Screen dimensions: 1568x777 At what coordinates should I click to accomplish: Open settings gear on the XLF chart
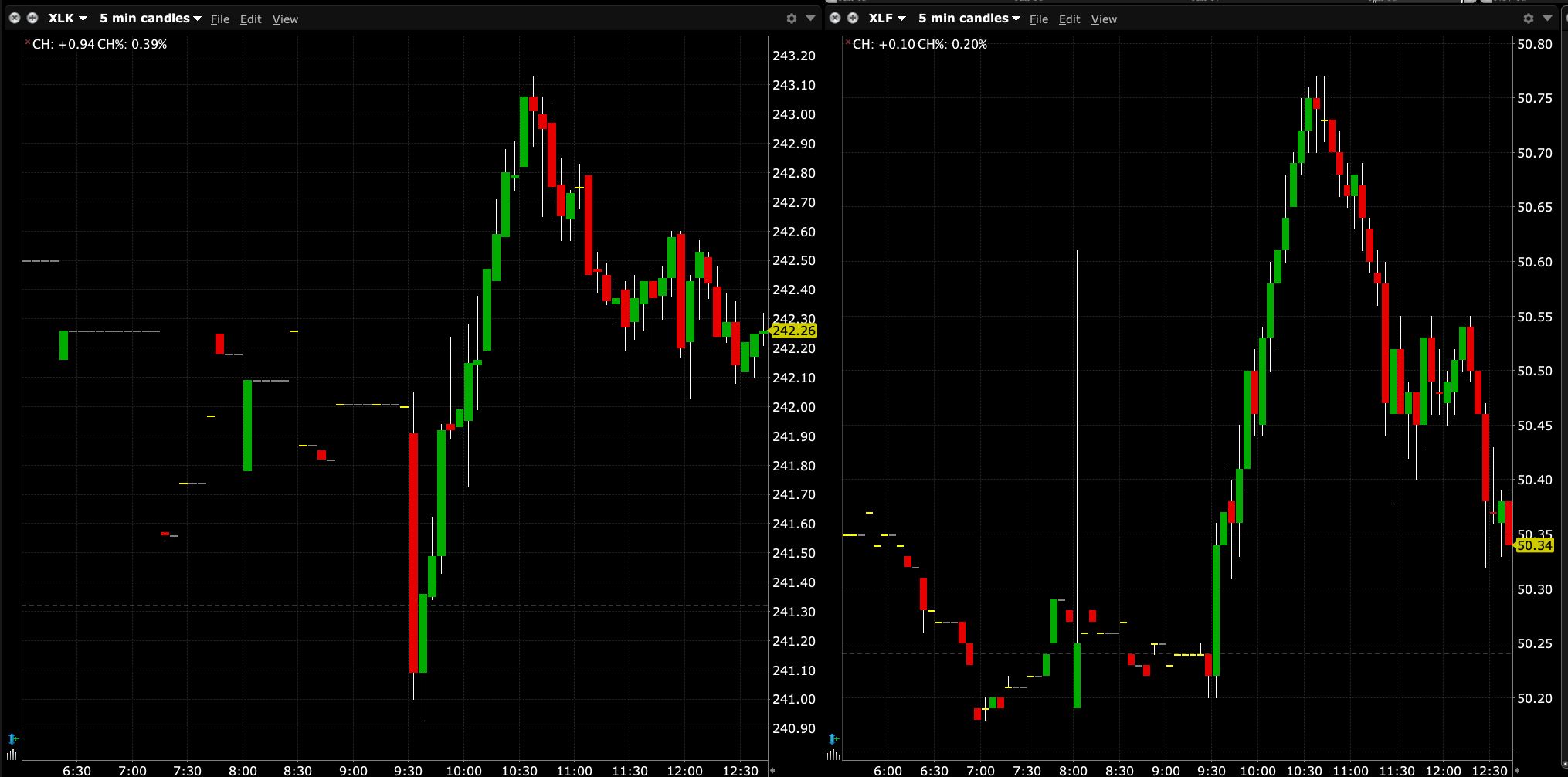(1528, 19)
